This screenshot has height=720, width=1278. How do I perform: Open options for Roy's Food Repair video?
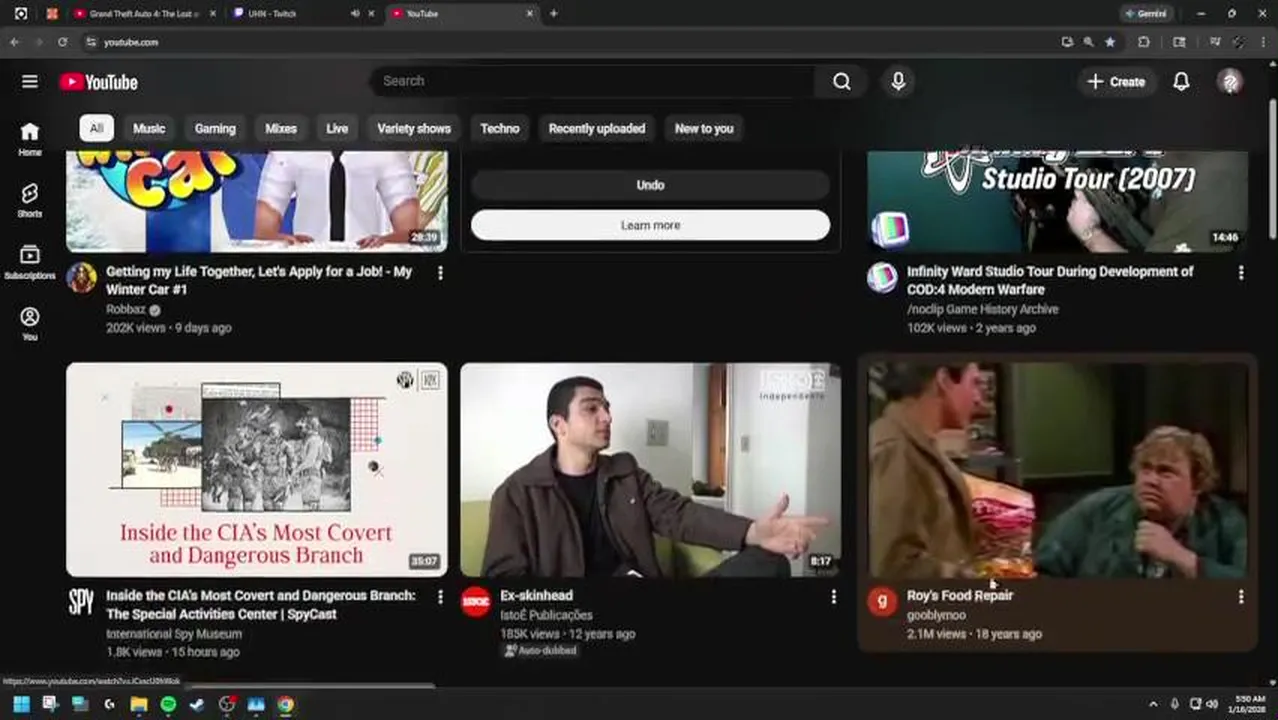[x=1241, y=596]
